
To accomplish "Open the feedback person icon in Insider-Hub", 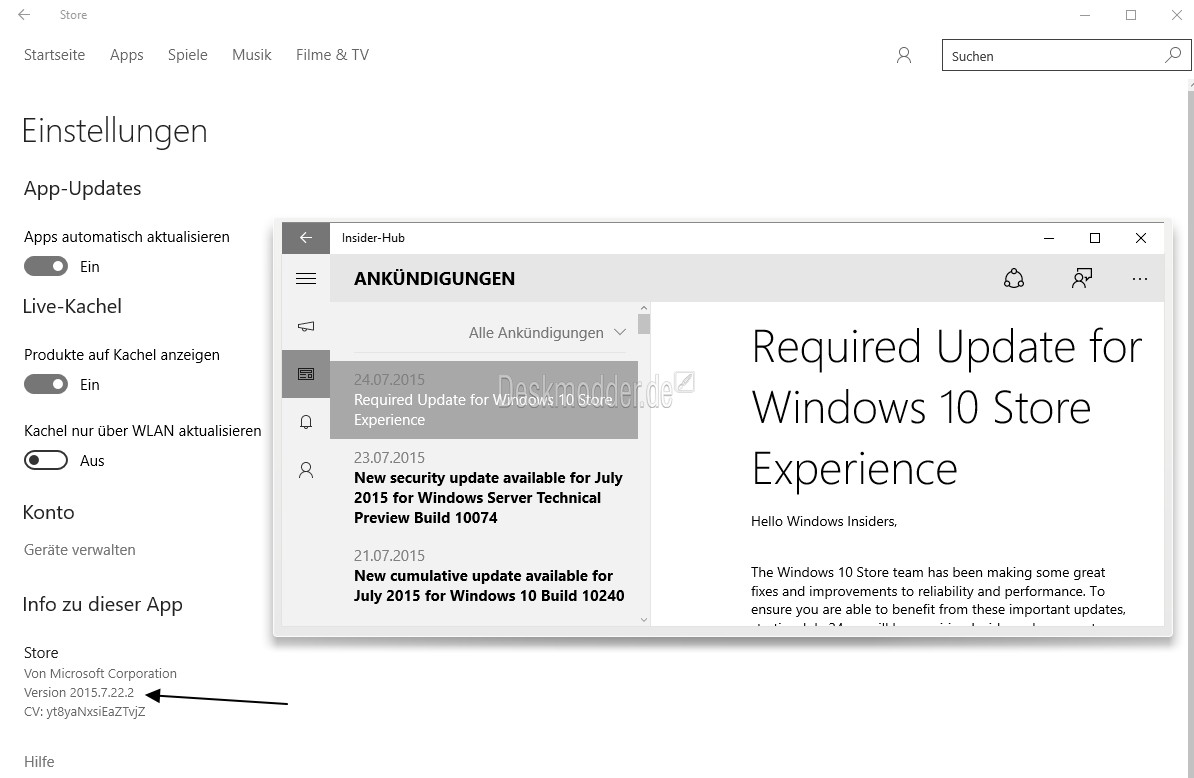I will (x=1081, y=279).
